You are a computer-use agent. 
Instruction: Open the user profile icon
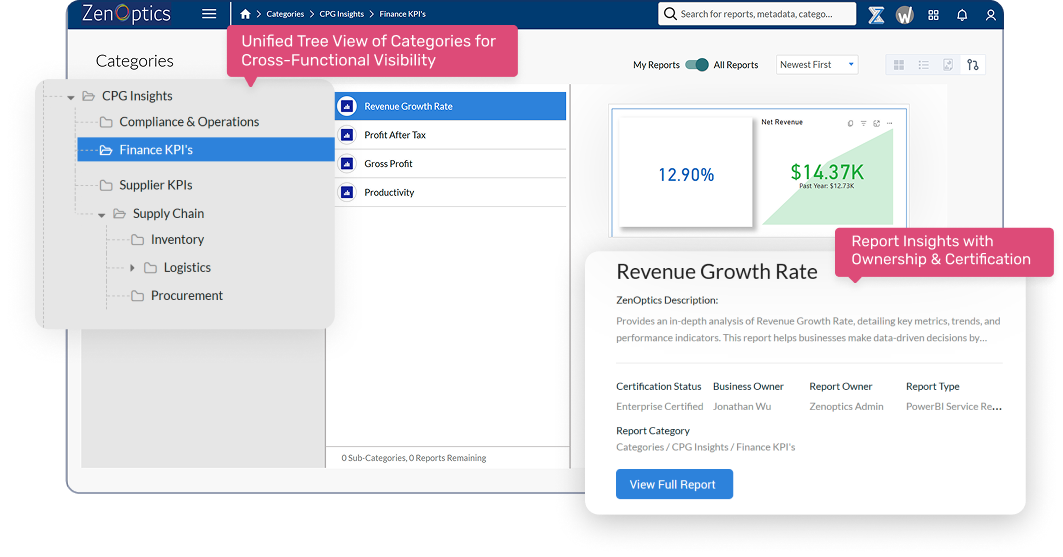tap(991, 15)
